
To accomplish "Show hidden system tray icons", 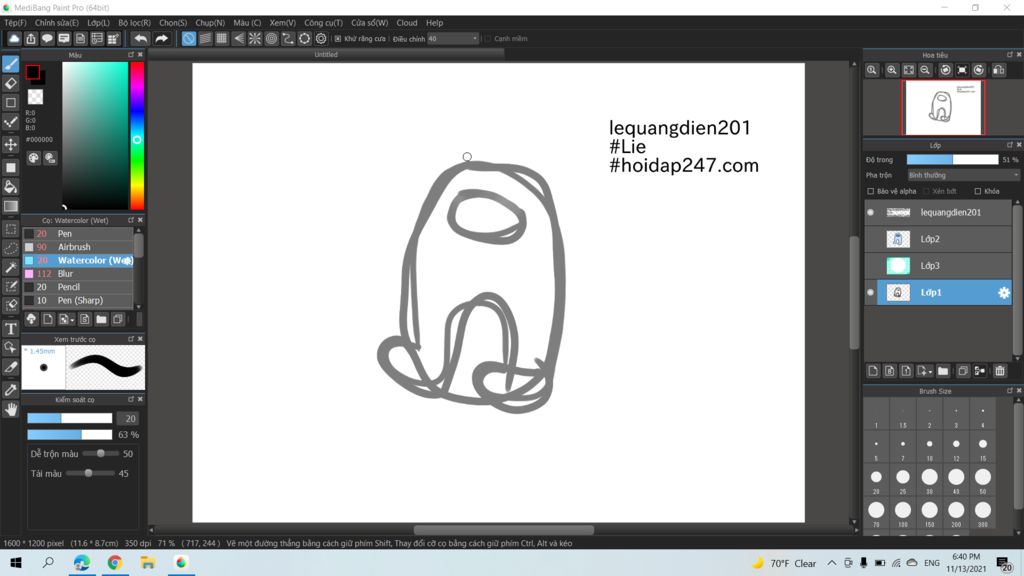I will 831,563.
